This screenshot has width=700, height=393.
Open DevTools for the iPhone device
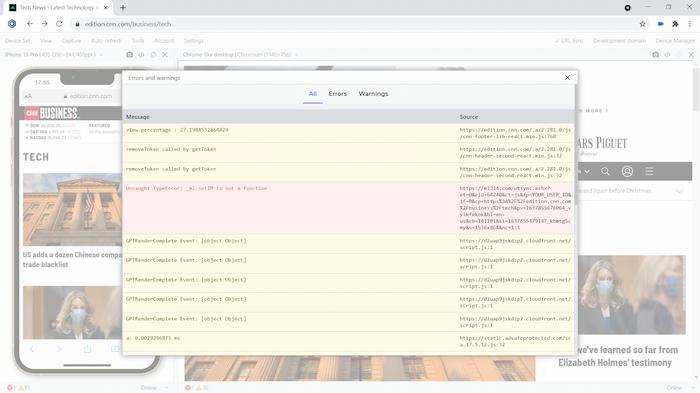tap(141, 54)
